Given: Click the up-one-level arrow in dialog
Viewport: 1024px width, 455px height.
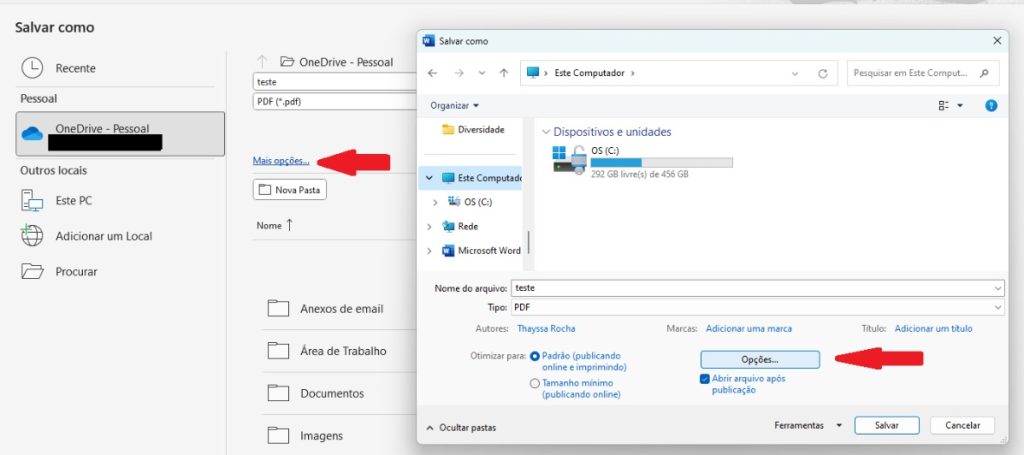Looking at the screenshot, I should point(504,73).
